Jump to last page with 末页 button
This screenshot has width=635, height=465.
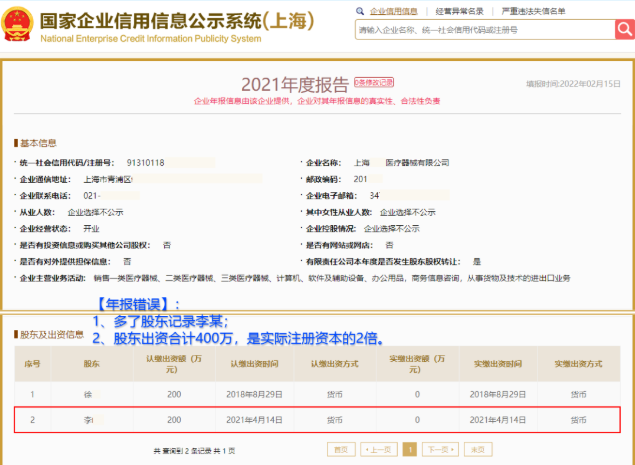click(478, 449)
